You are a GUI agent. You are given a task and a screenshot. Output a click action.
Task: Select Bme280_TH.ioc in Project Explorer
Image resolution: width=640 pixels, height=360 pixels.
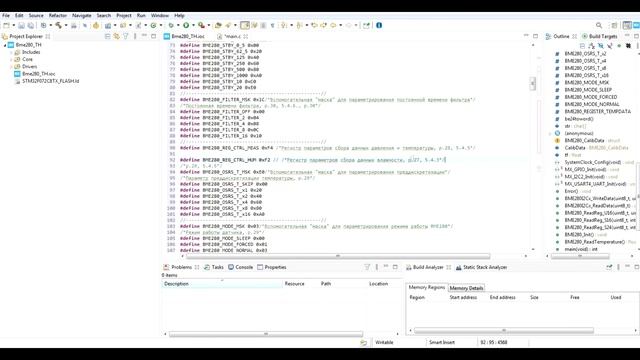point(35,74)
